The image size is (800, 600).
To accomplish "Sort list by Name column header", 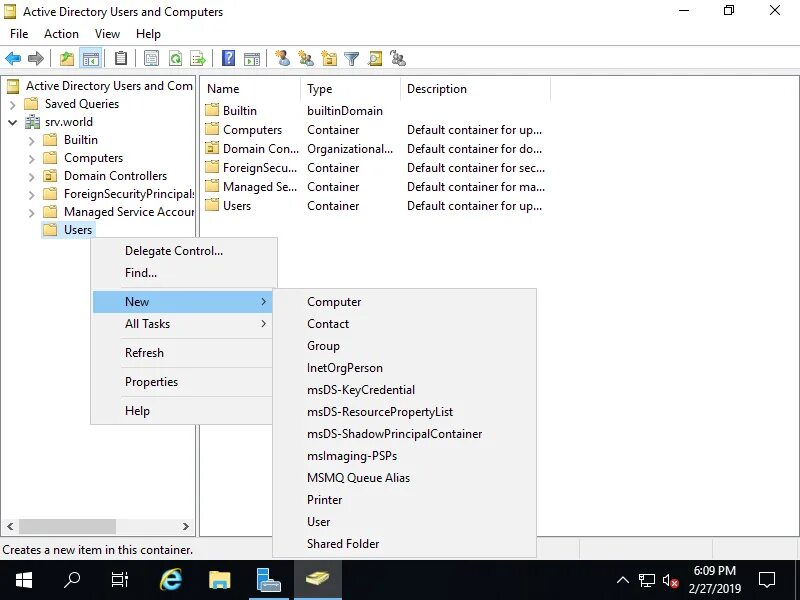I will (251, 89).
